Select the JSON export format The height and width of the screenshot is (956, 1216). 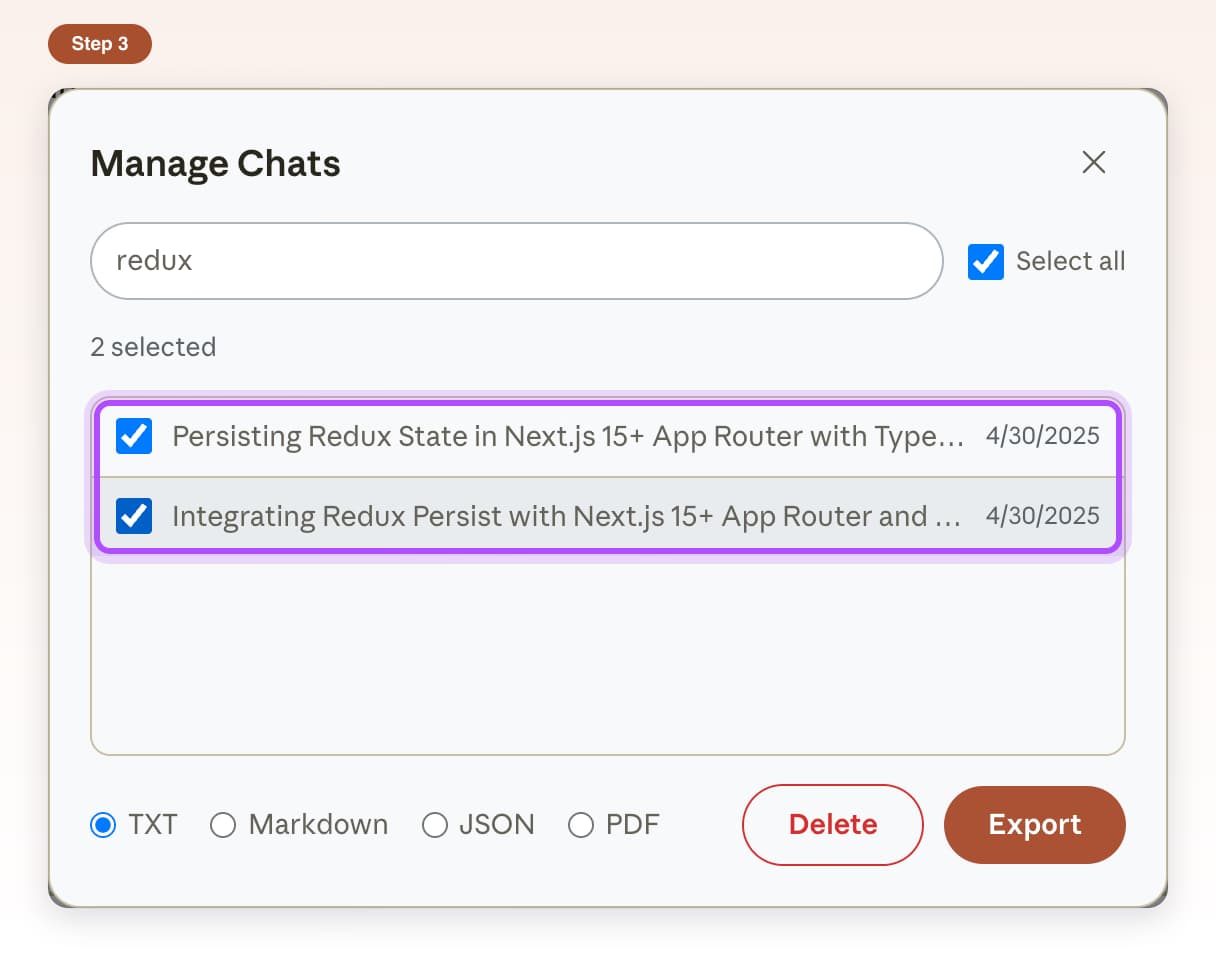434,825
